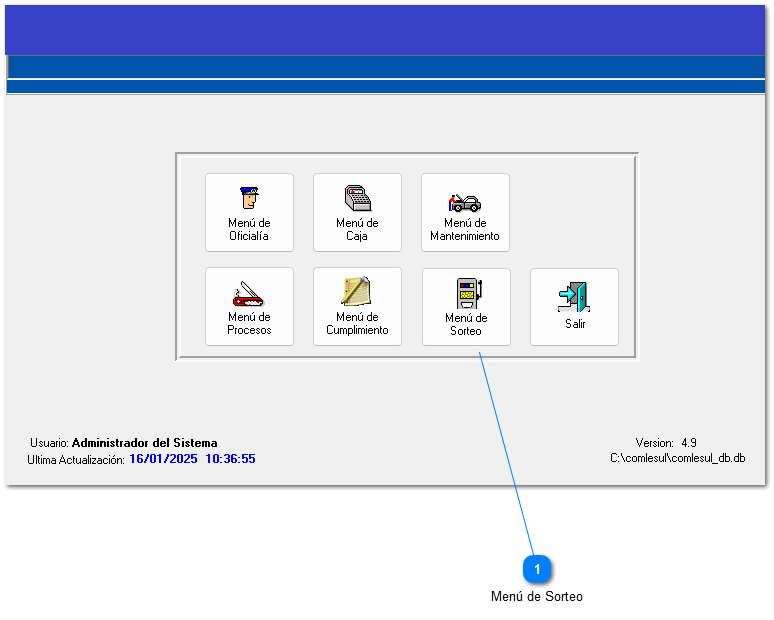This screenshot has width=774, height=620.
Task: Click the last update date 16/01/2025
Action: 163,460
